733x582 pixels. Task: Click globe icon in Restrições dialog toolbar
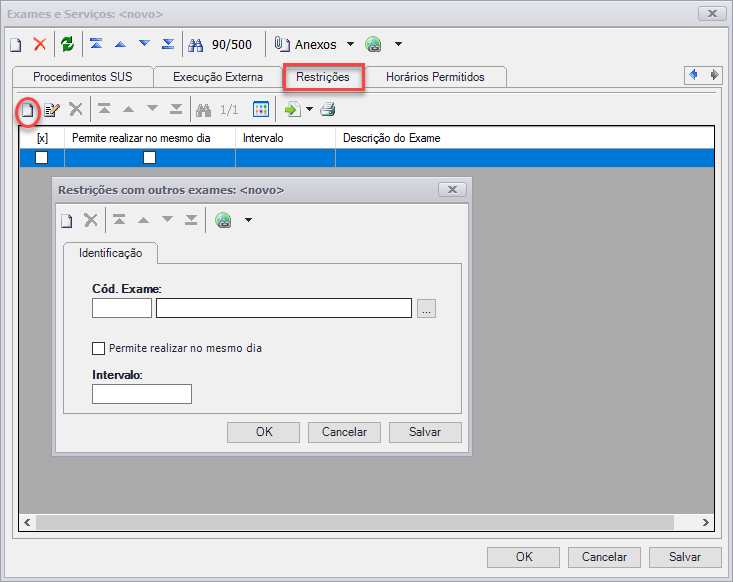coord(223,220)
